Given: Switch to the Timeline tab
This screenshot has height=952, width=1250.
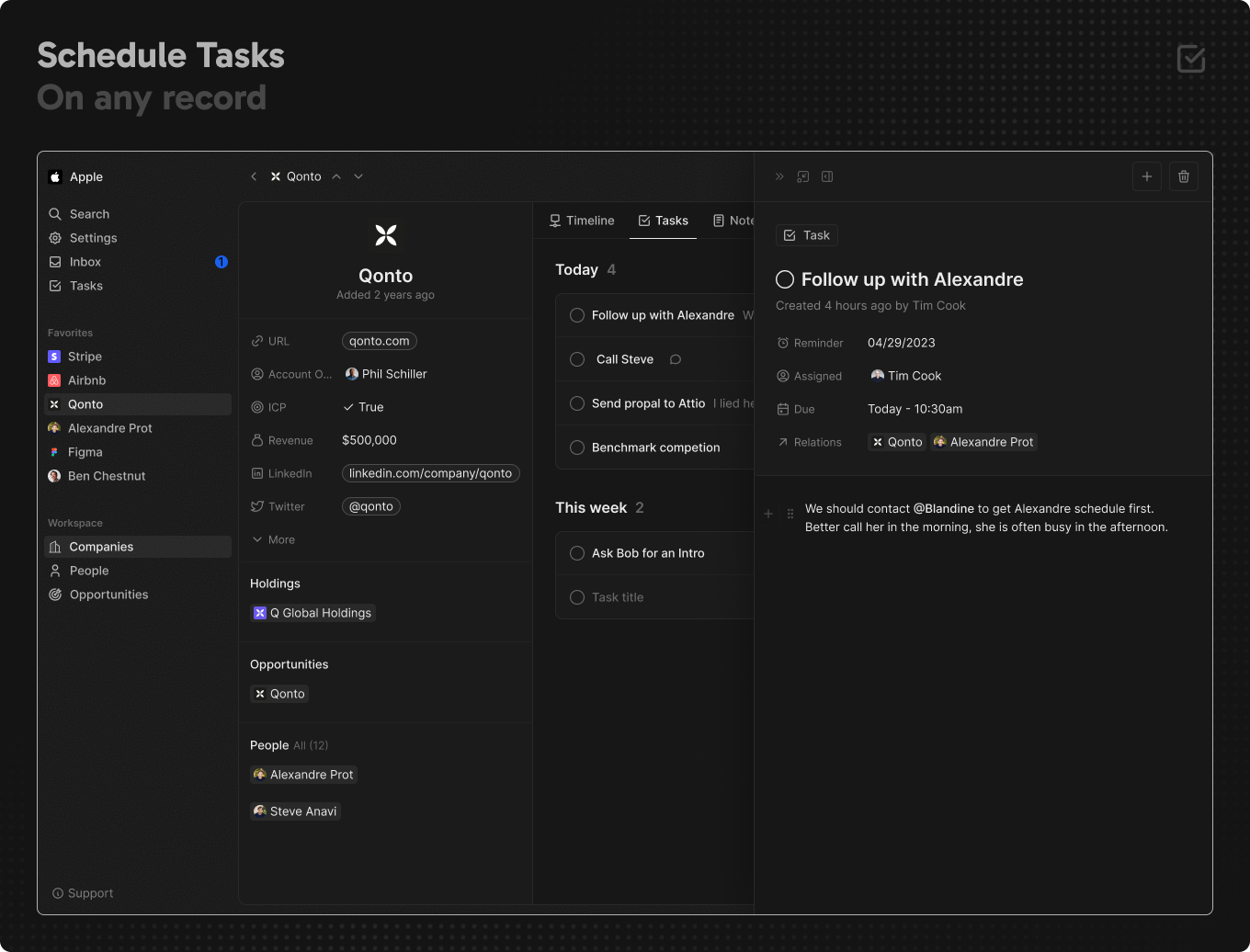Looking at the screenshot, I should pyautogui.click(x=581, y=221).
